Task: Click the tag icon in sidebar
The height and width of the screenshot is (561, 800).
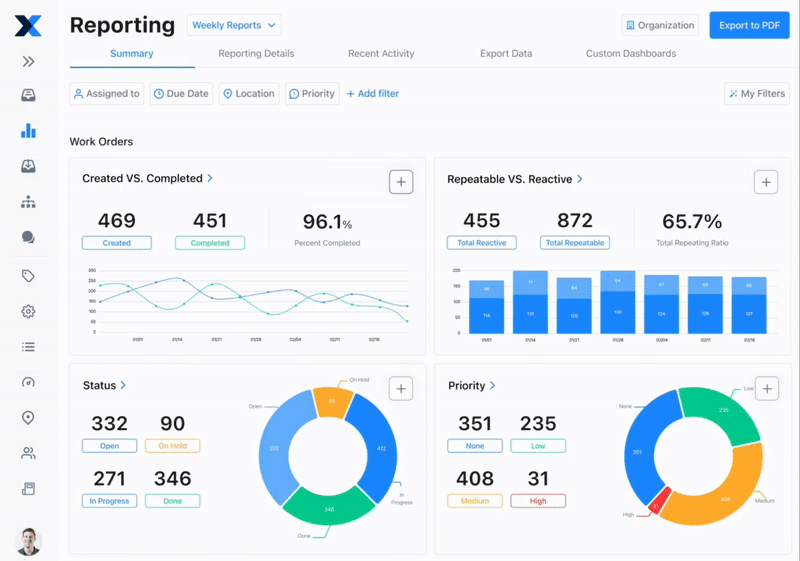Action: [28, 276]
